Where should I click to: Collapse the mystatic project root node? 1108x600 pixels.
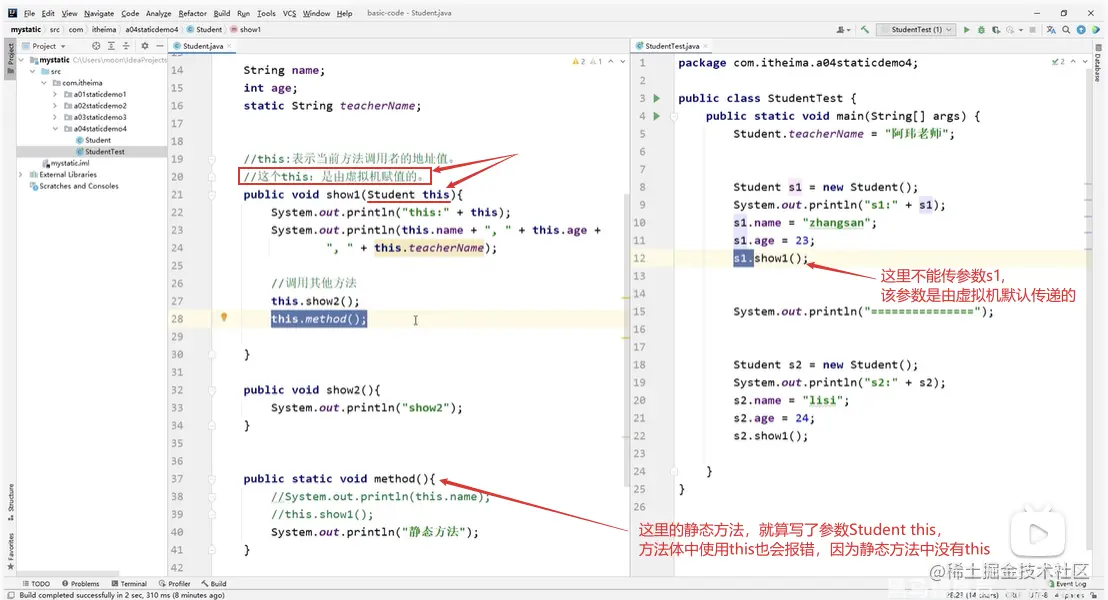point(21,60)
